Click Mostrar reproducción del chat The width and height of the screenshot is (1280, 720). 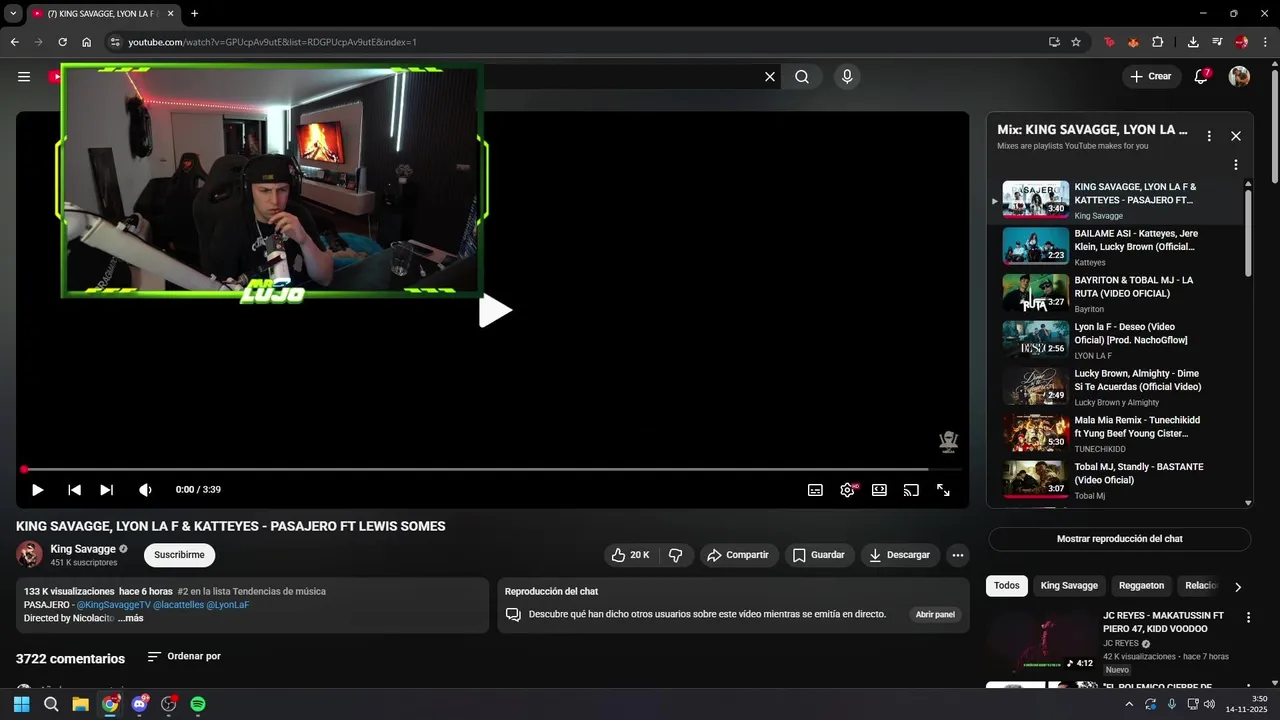pos(1120,539)
